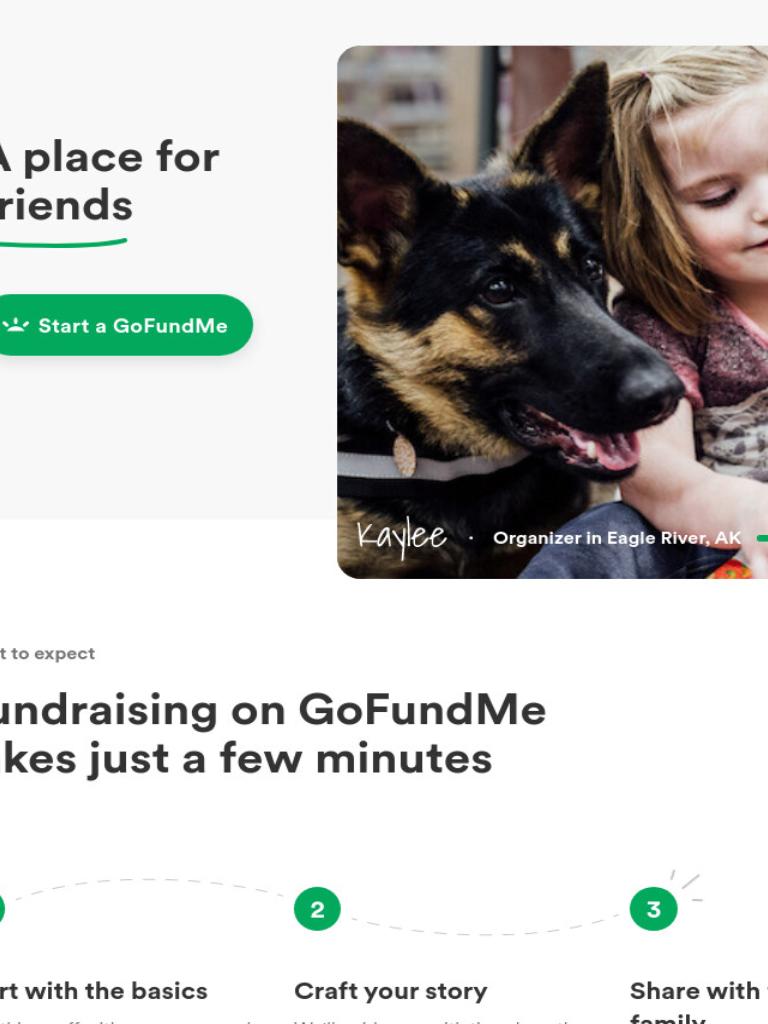The width and height of the screenshot is (768, 1024).
Task: Select the "Start with the basics" heading
Action: coord(104,991)
